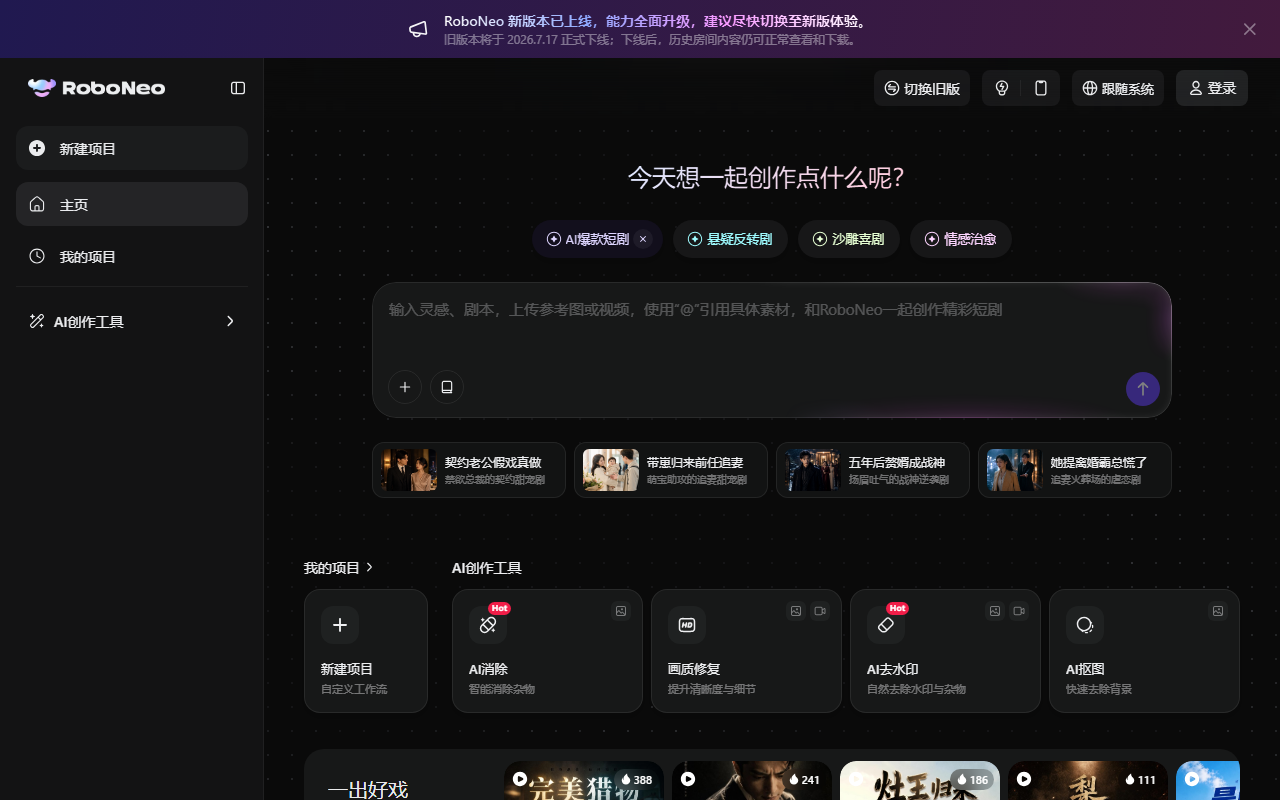
Task: Open the 跟随系统 theme dropdown
Action: [x=1118, y=88]
